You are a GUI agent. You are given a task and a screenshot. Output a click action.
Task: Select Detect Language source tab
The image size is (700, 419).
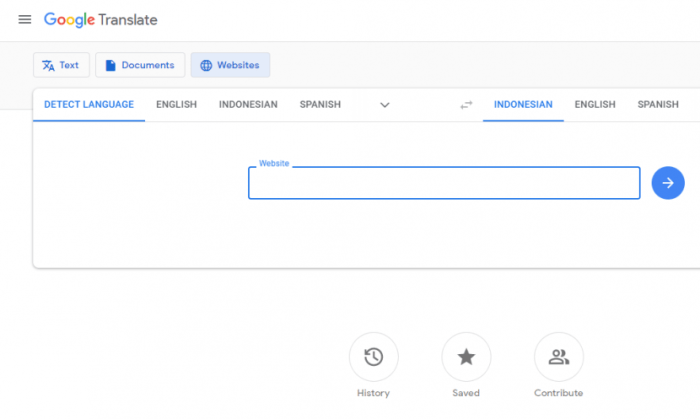coord(89,104)
